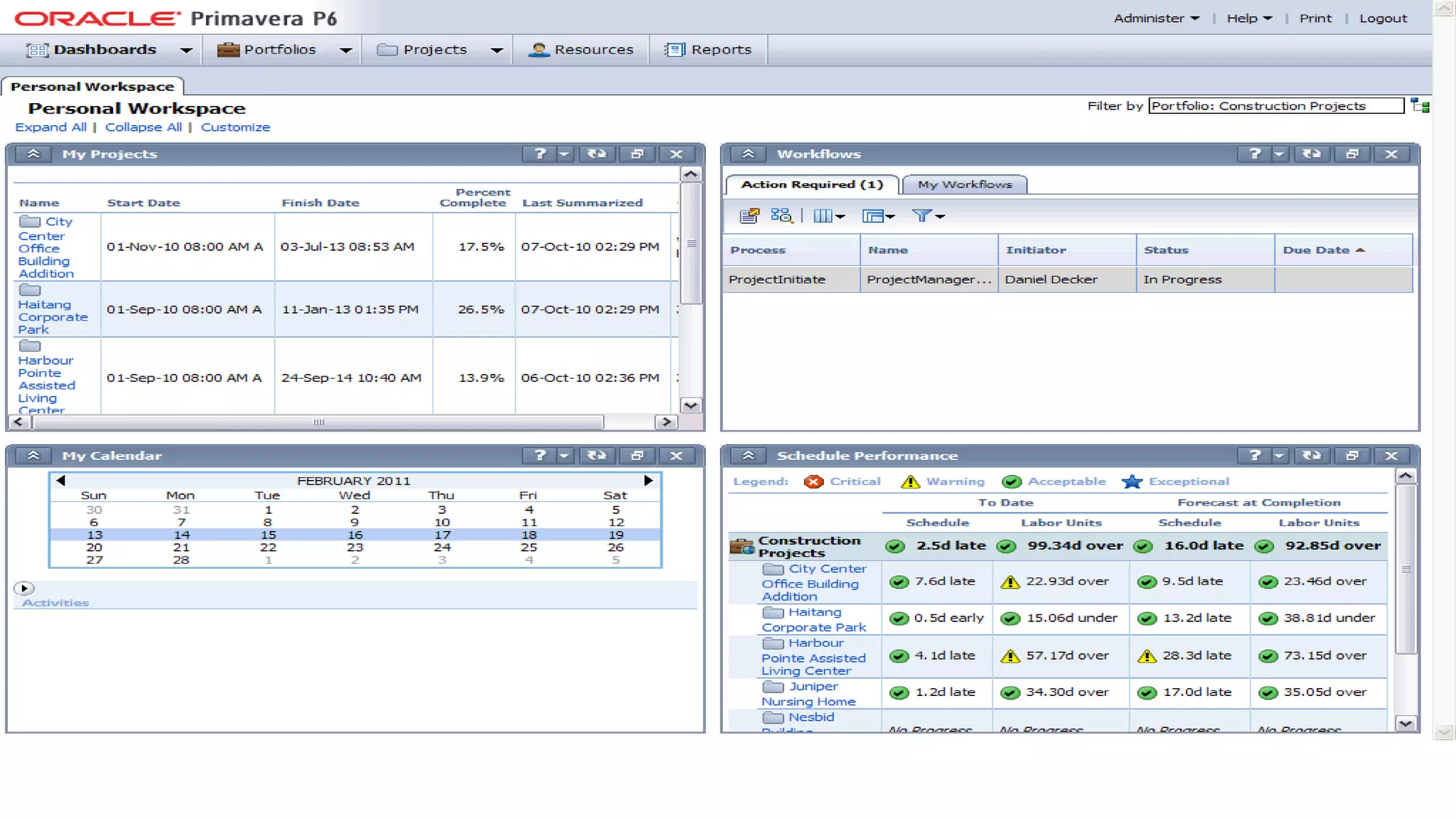The image size is (1456, 819).
Task: Collapse the Workflows portlet with its chevron icon
Action: [x=749, y=154]
